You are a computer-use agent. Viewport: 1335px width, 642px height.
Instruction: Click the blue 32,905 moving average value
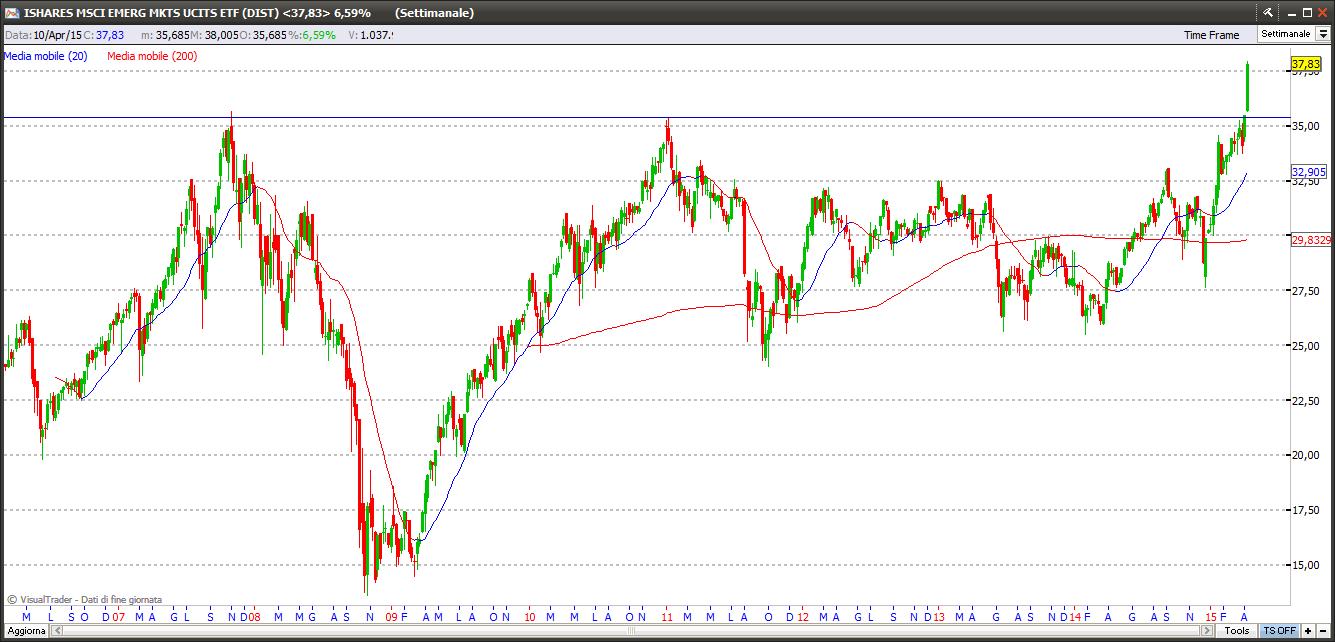[x=1309, y=171]
